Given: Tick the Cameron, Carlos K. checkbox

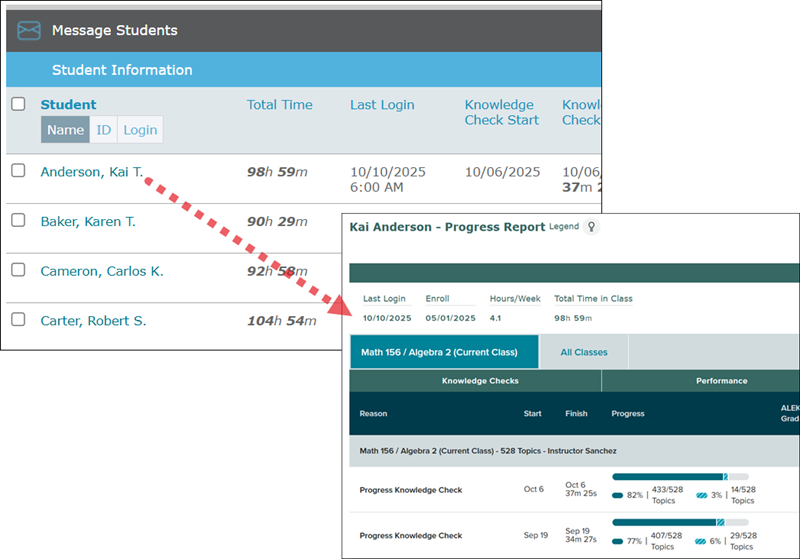Looking at the screenshot, I should (18, 270).
